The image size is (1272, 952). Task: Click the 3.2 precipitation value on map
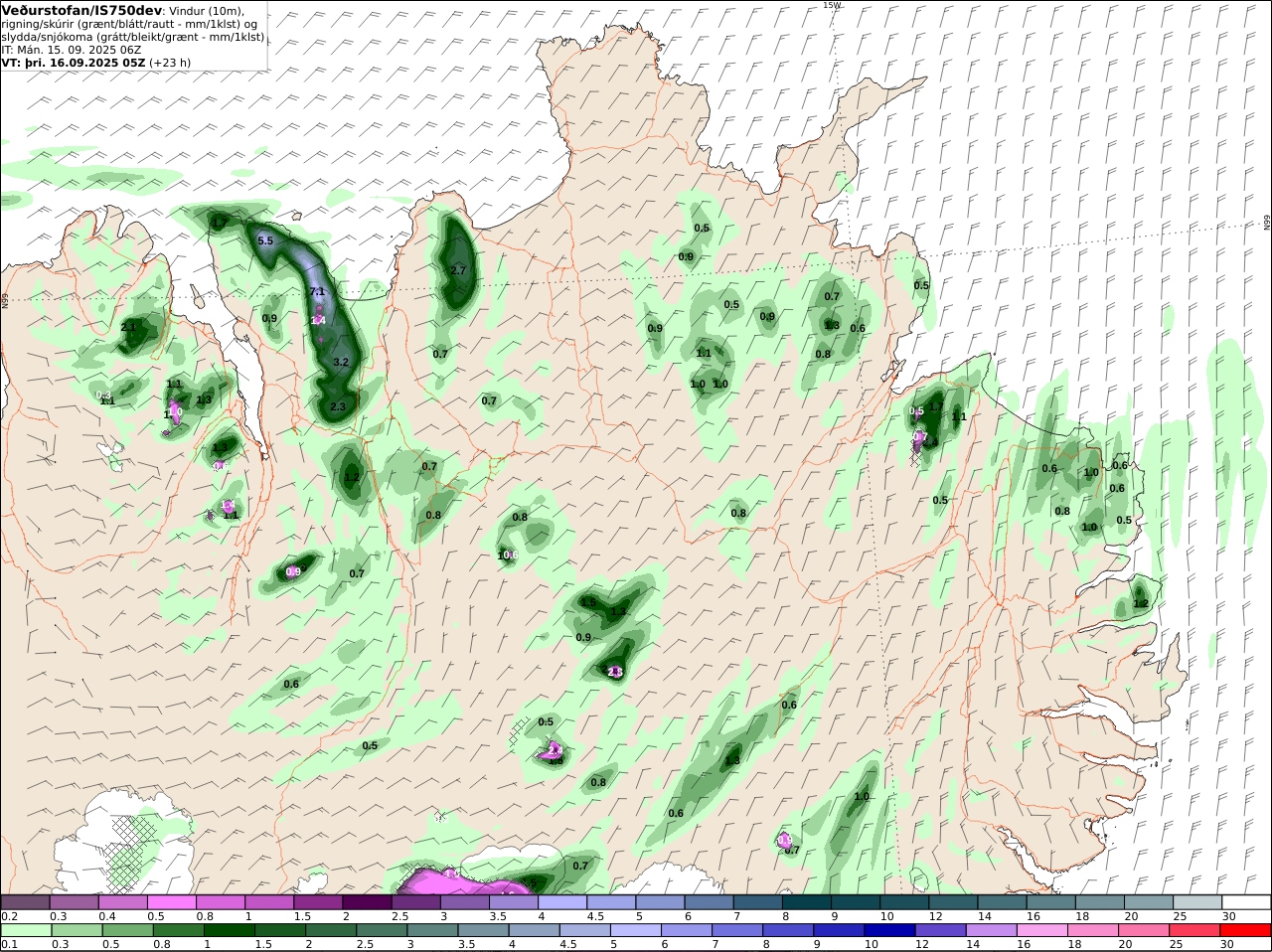pos(341,362)
